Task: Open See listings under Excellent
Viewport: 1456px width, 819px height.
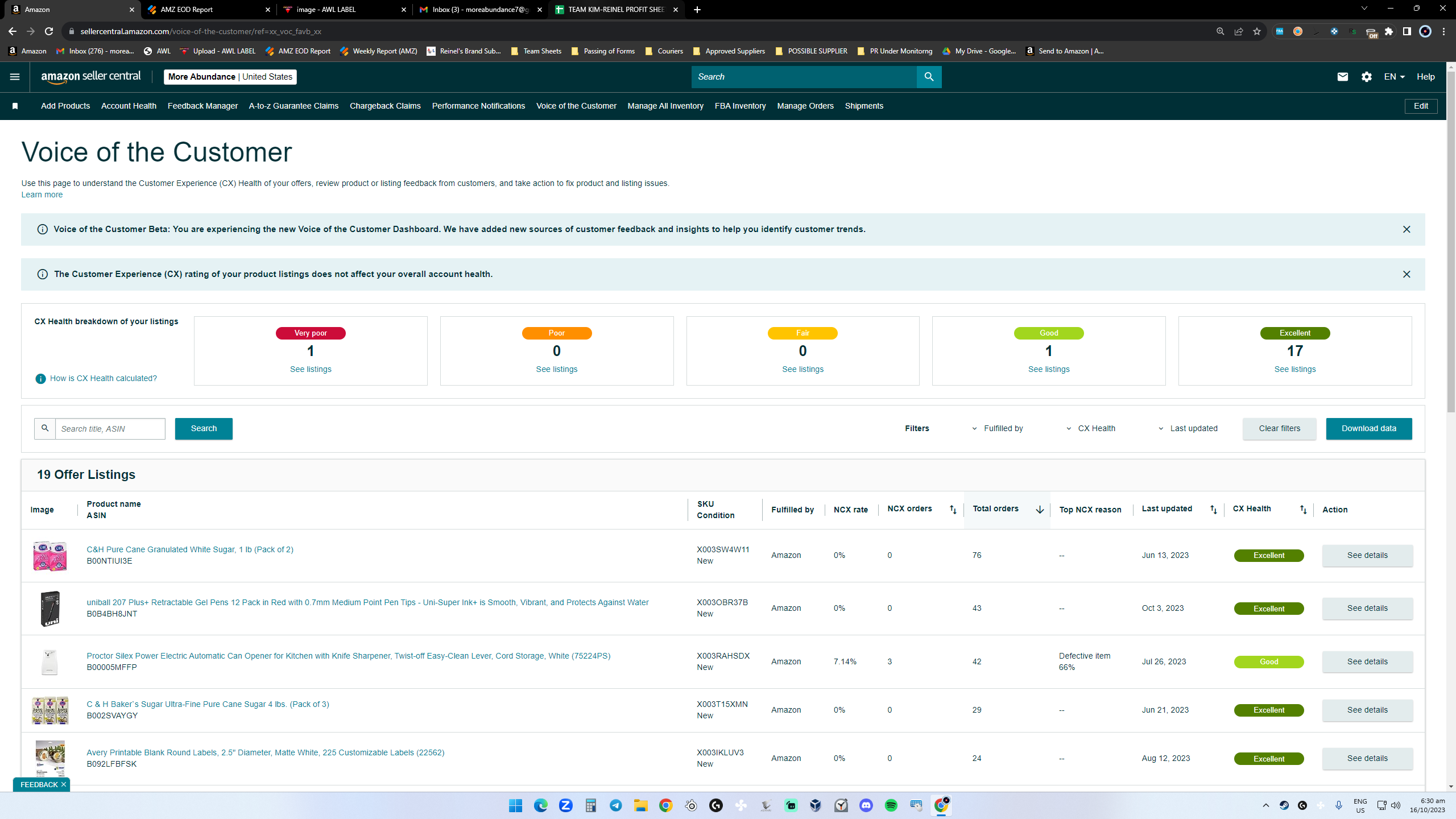Action: click(1295, 370)
